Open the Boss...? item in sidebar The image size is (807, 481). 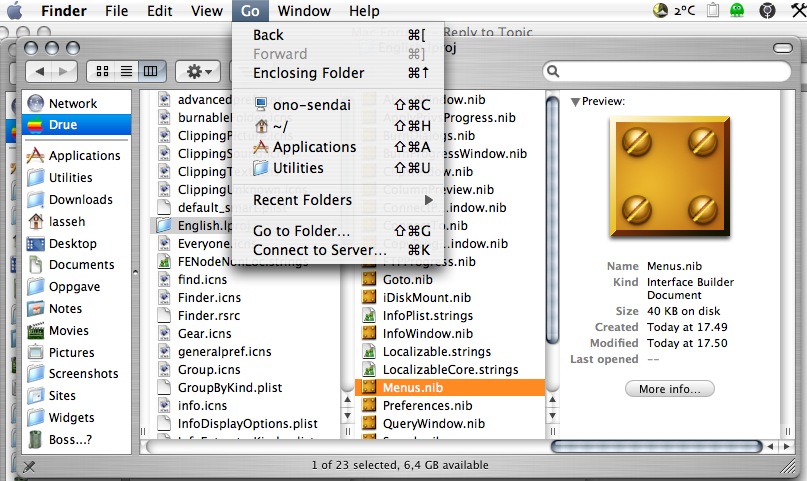pyautogui.click(x=76, y=440)
